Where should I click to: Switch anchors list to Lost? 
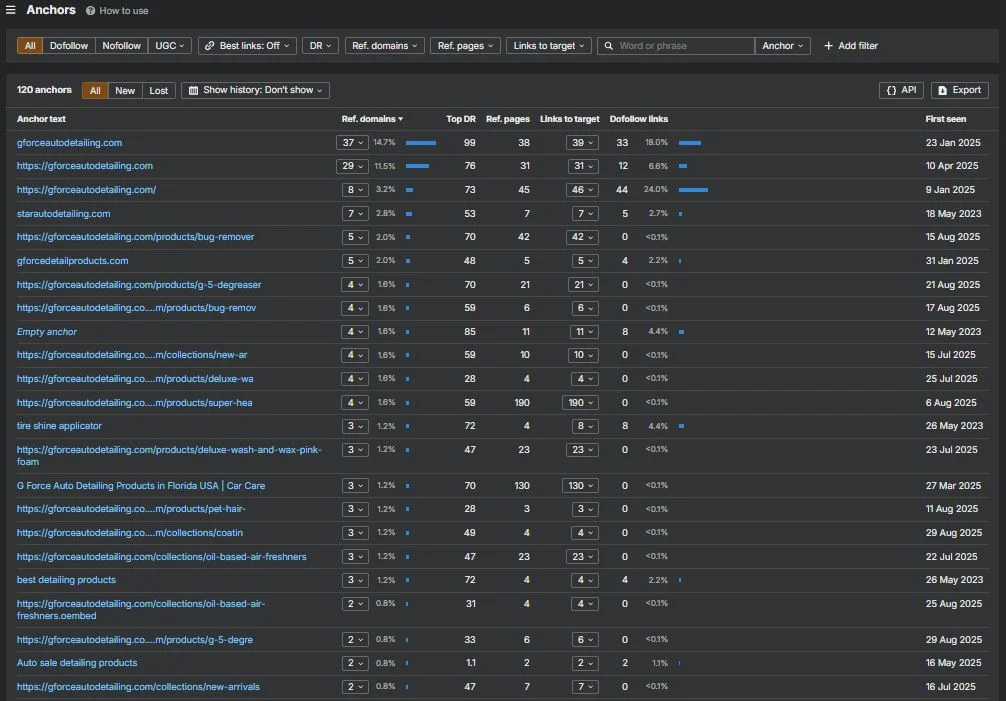(158, 90)
